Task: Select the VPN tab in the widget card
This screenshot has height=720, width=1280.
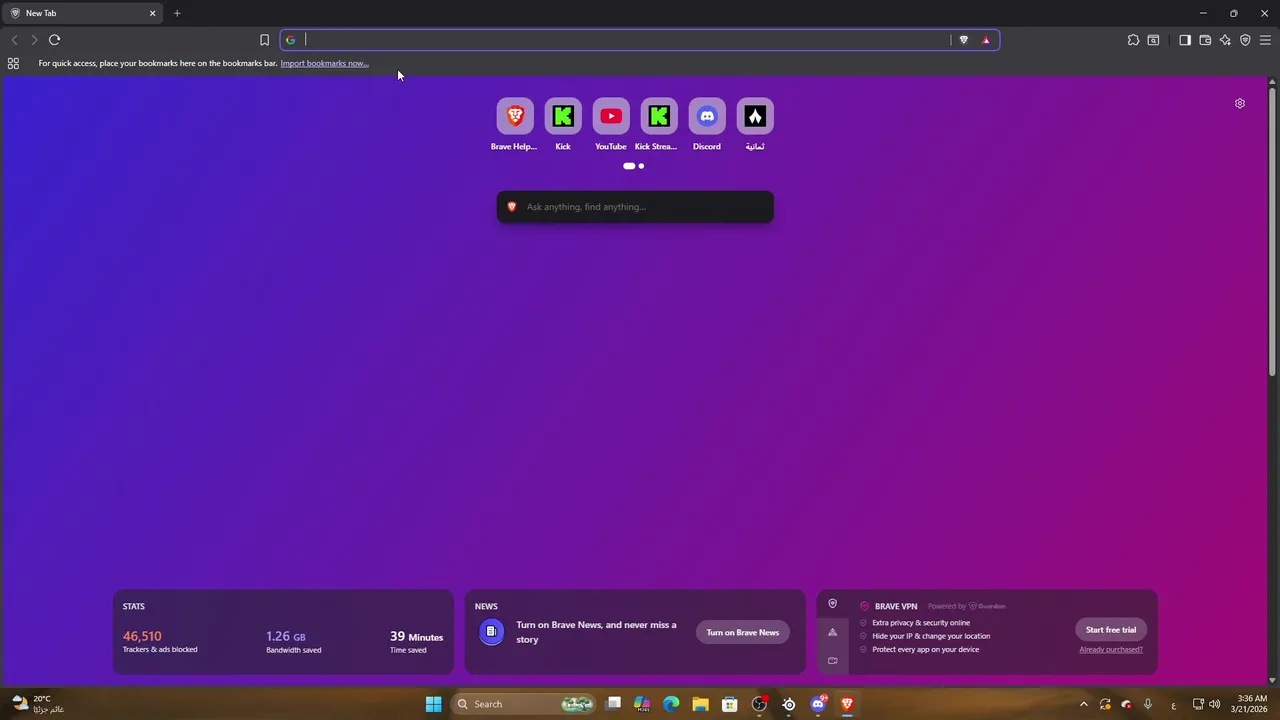Action: [x=832, y=604]
